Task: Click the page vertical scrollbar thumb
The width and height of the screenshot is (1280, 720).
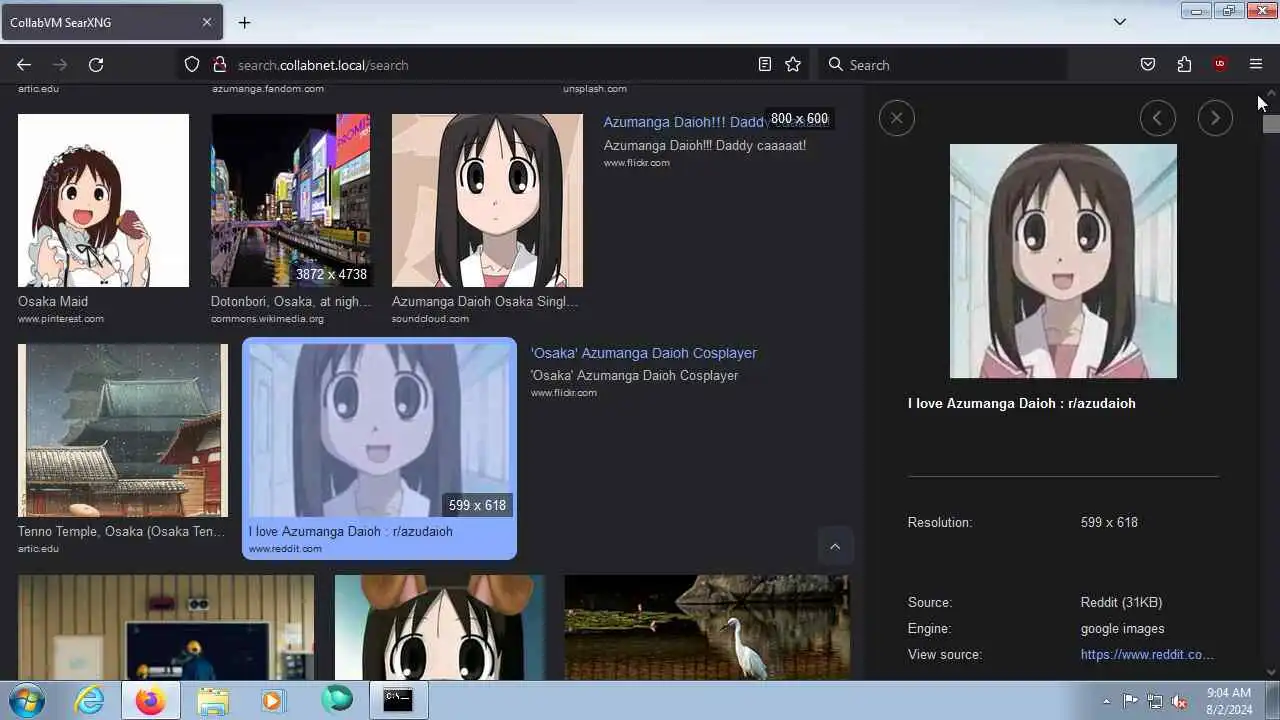Action: pyautogui.click(x=1271, y=124)
